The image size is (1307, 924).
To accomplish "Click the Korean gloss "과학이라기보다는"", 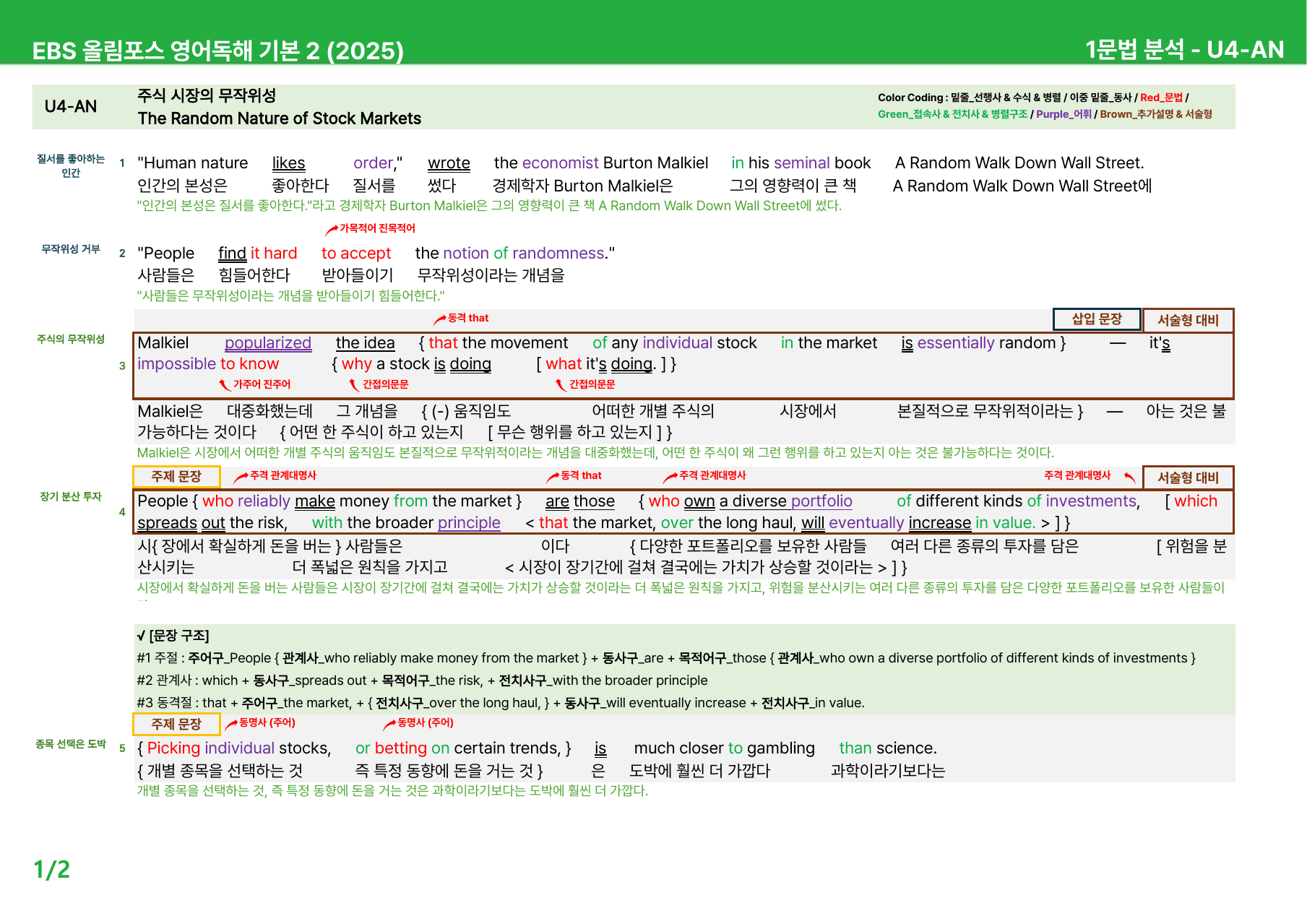I will [888, 771].
